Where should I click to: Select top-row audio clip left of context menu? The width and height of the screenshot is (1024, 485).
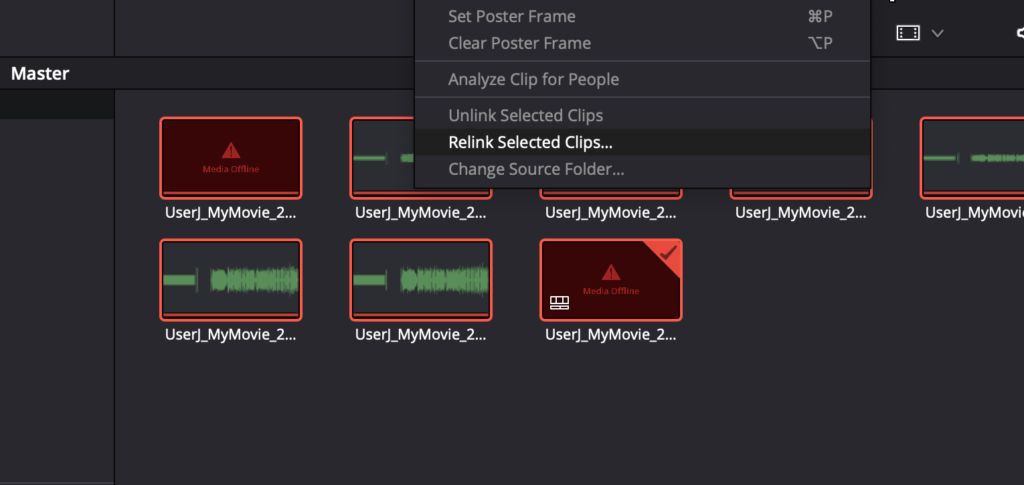tap(383, 158)
